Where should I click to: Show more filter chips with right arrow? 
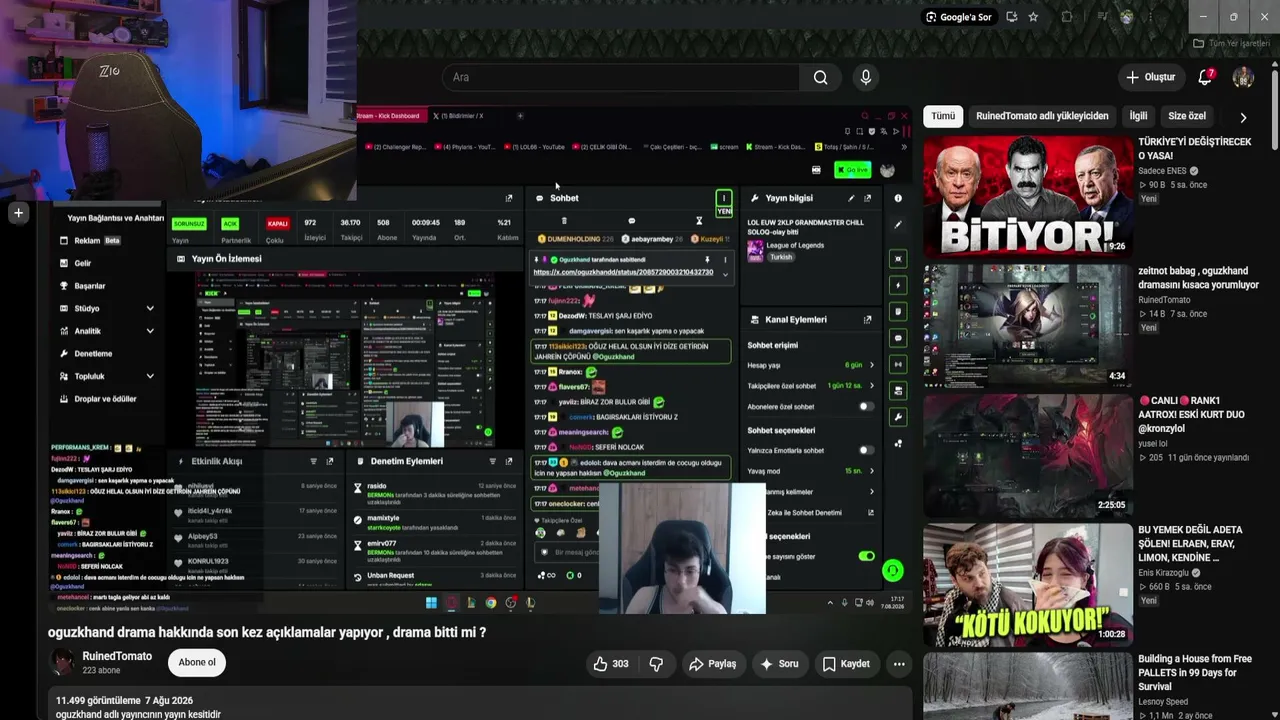pyautogui.click(x=1243, y=117)
